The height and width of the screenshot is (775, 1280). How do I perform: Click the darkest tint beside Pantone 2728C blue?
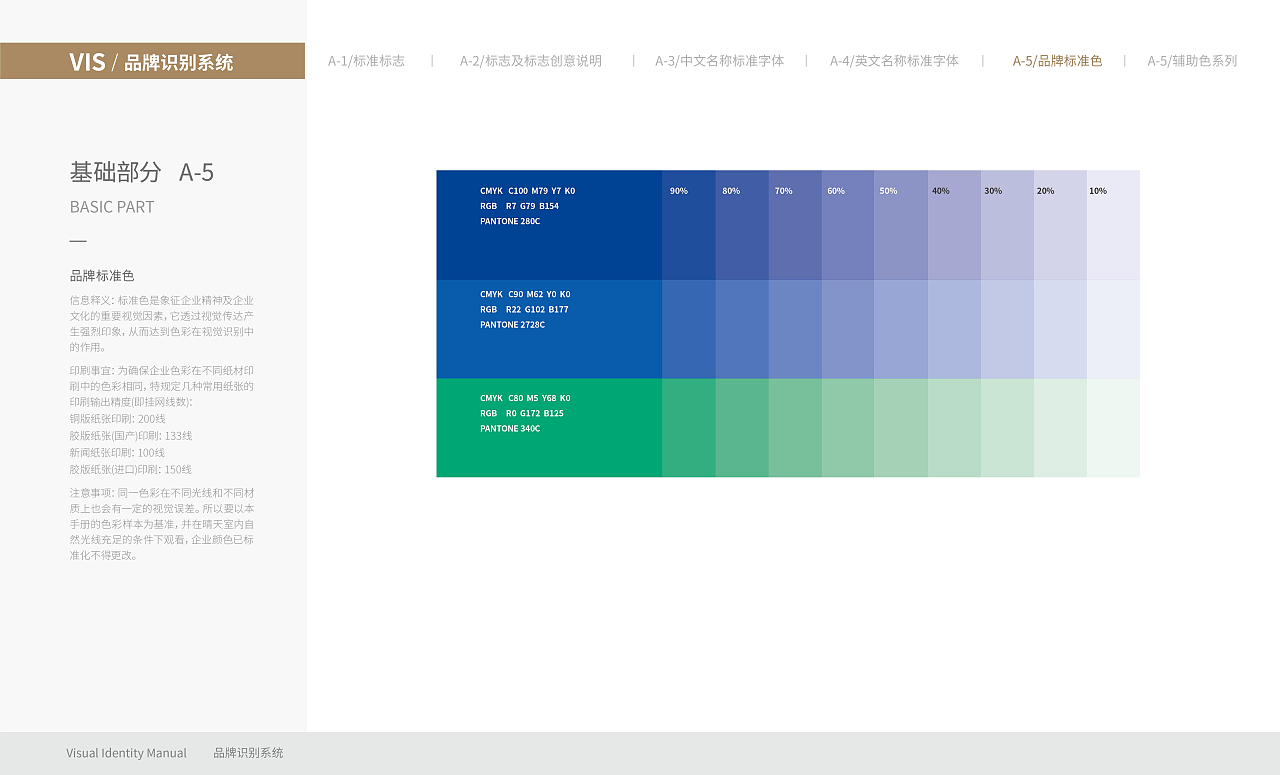pyautogui.click(x=689, y=329)
